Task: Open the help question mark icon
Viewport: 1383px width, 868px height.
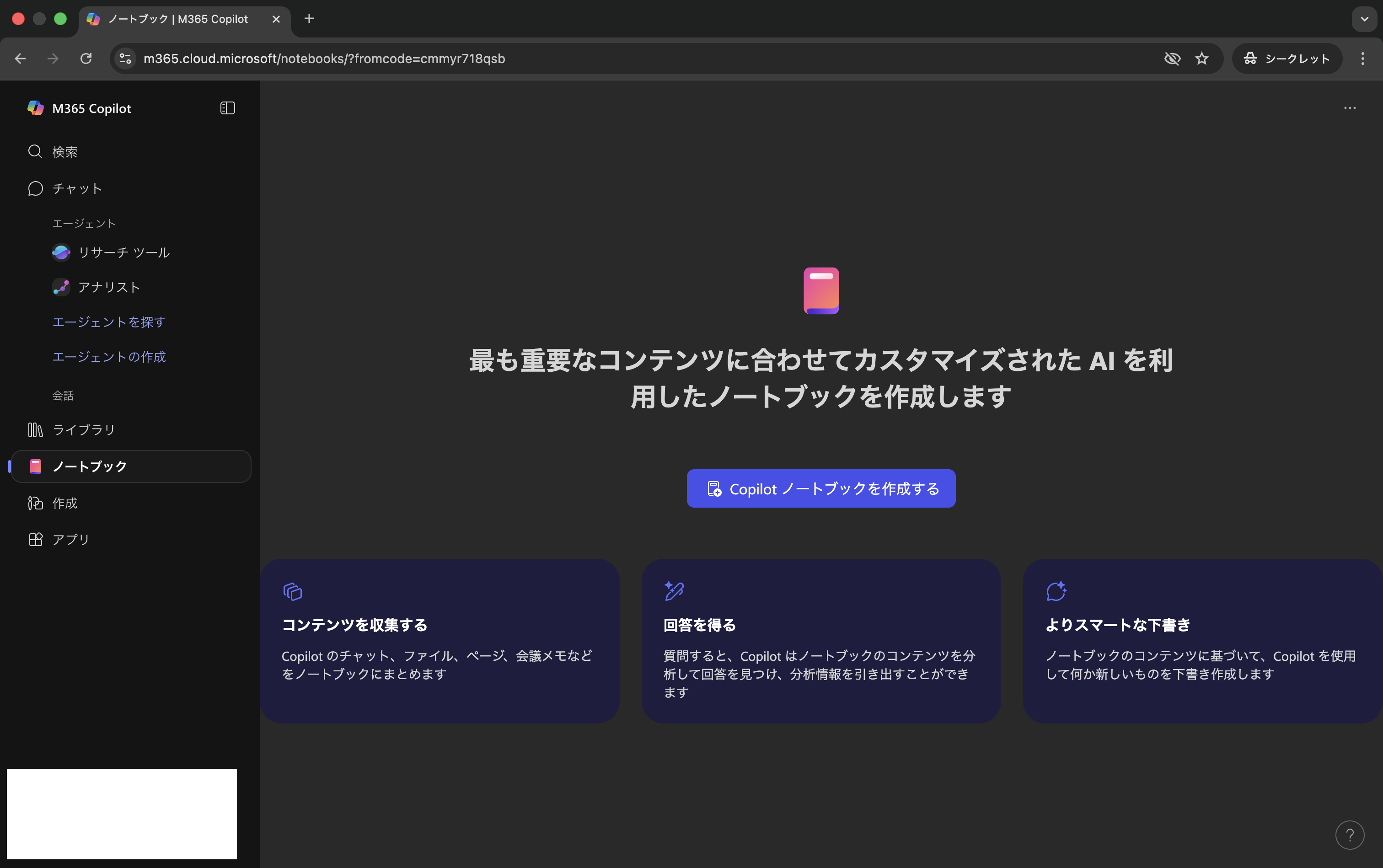Action: pos(1350,835)
